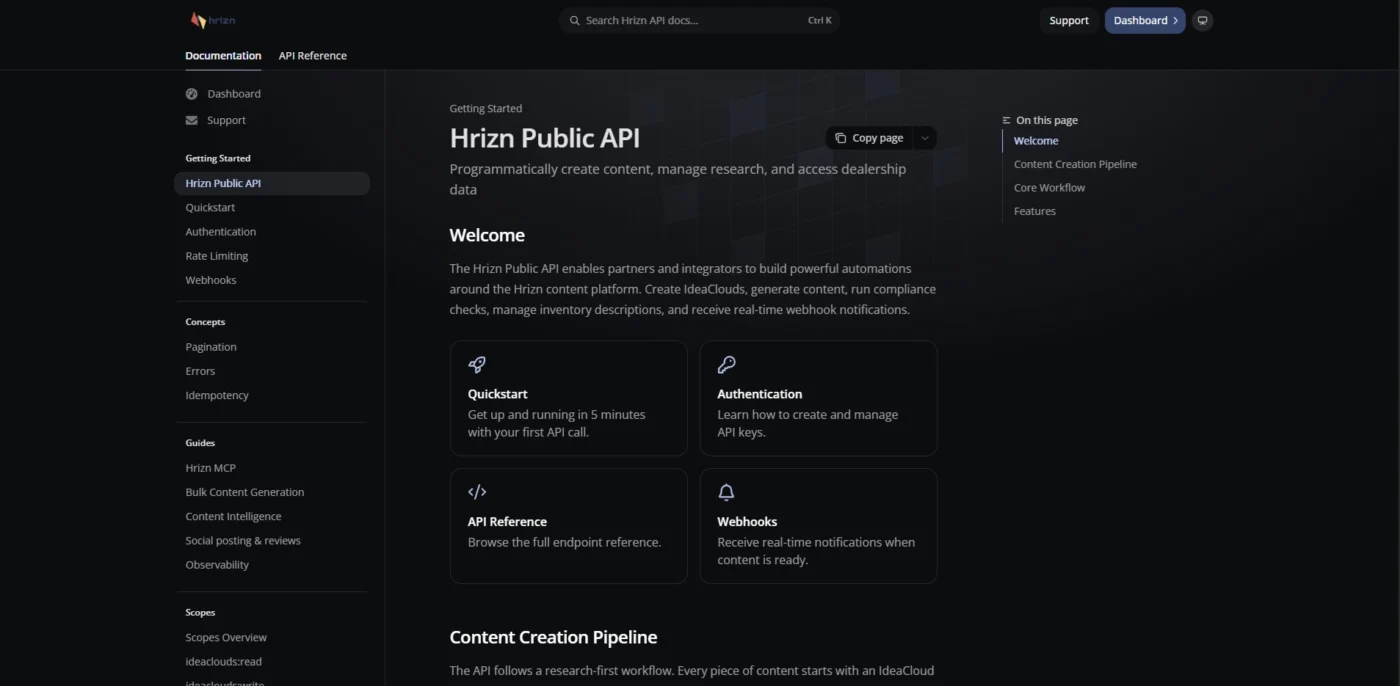Toggle the theme mode monitor icon
Screen dimensions: 1400x686
click(1203, 20)
